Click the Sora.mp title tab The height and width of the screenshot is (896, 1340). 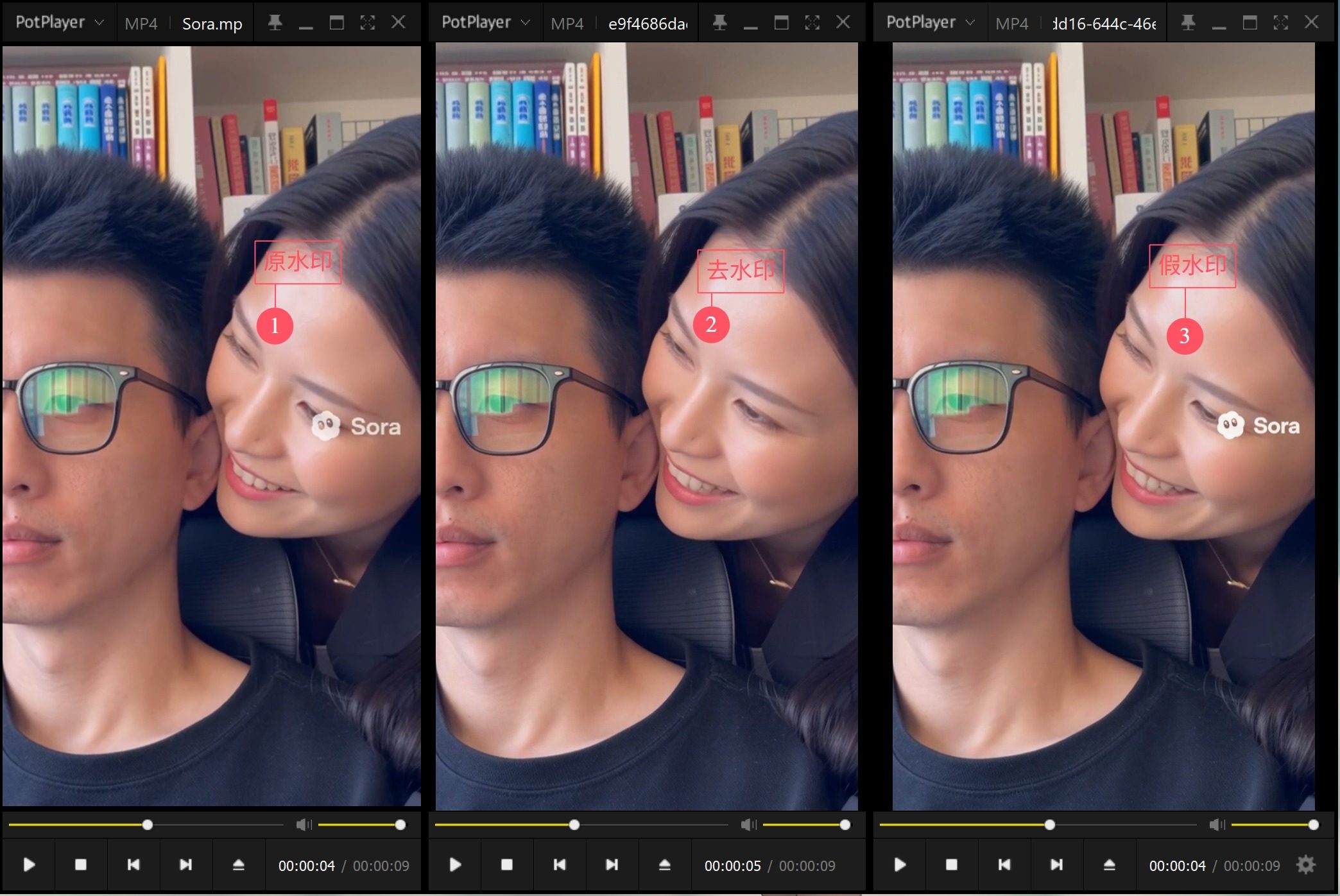coord(212,24)
